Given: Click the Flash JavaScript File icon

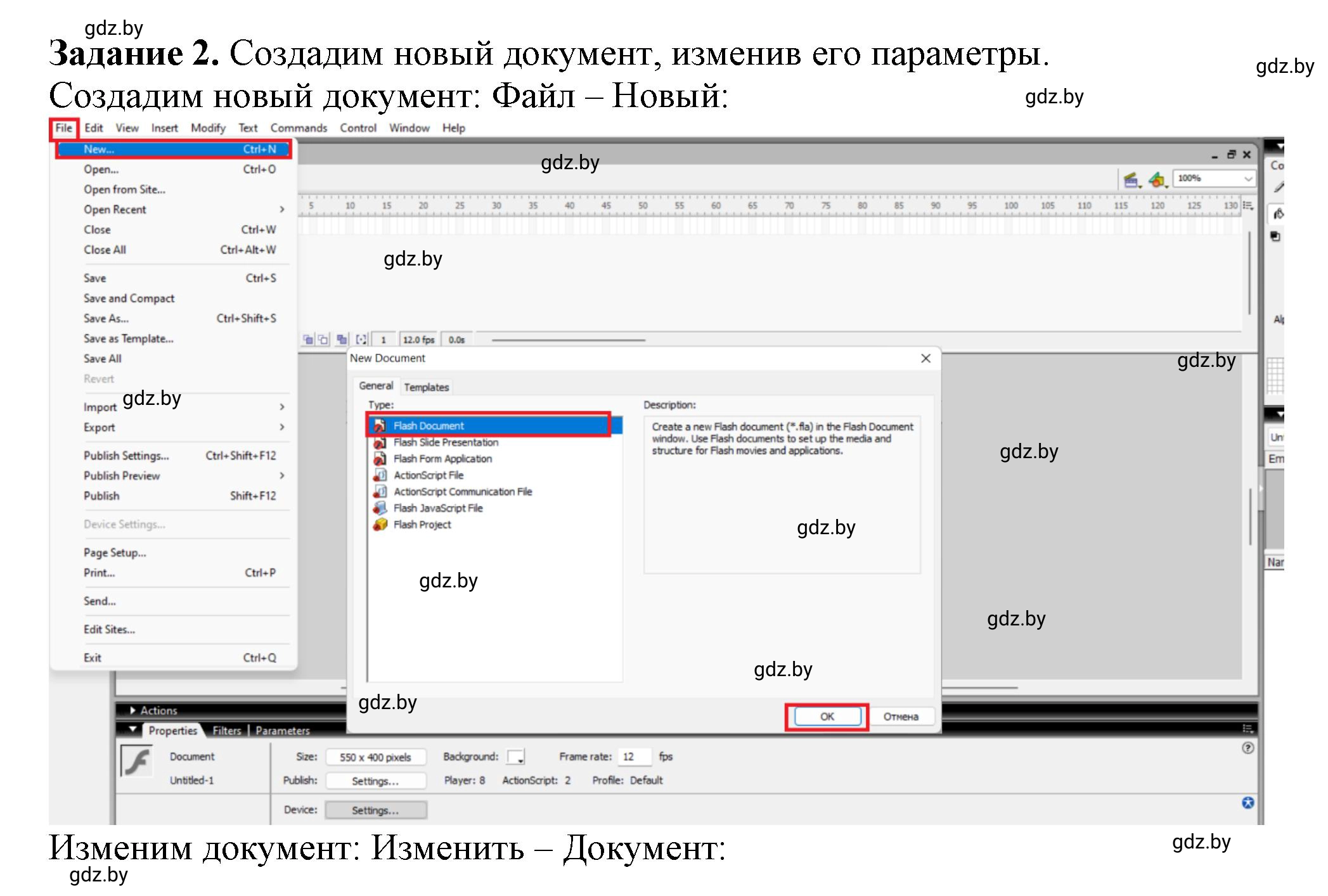Looking at the screenshot, I should (380, 508).
